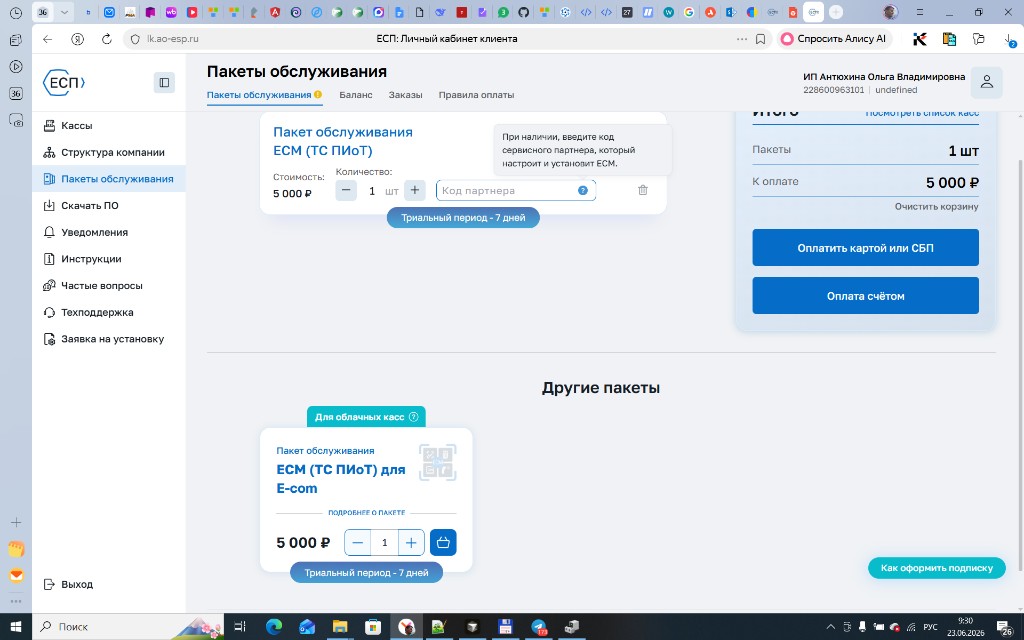Open Yandex home Я button

tap(78, 39)
